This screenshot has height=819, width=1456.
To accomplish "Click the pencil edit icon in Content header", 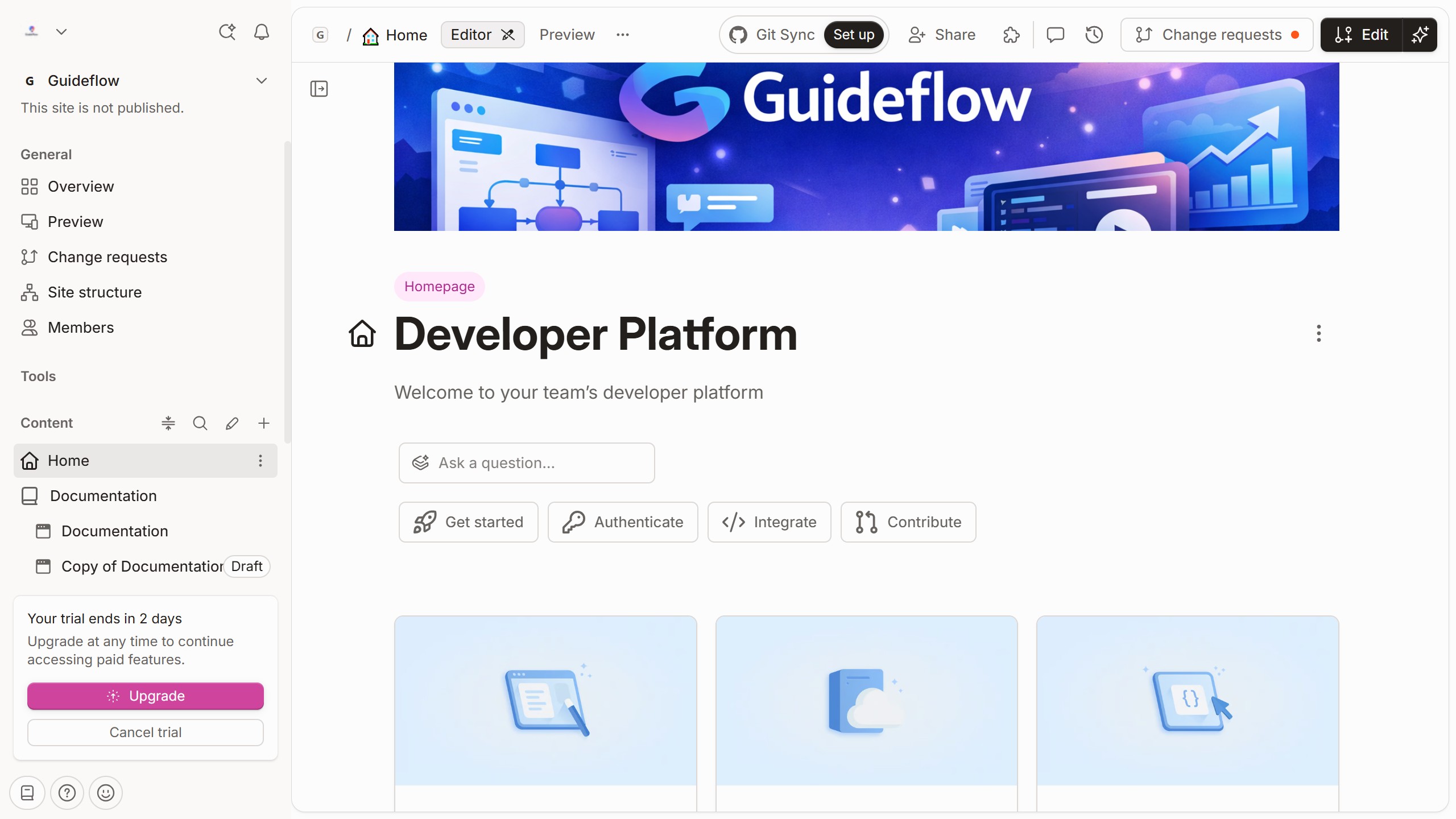I will (232, 423).
